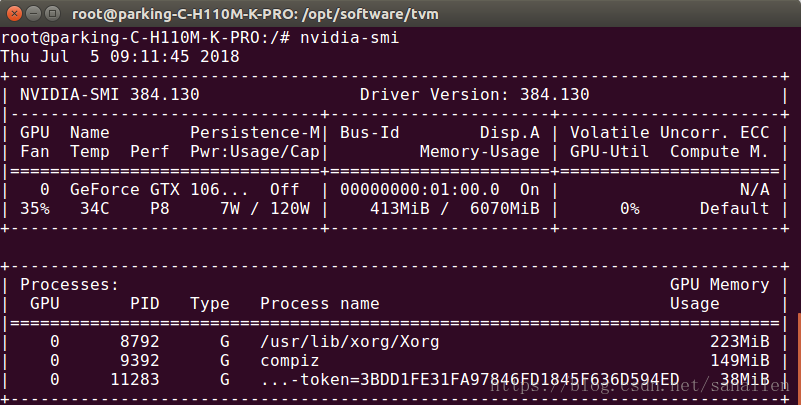801x405 pixels.
Task: Click the memory usage '149MiB'
Action: [740, 361]
